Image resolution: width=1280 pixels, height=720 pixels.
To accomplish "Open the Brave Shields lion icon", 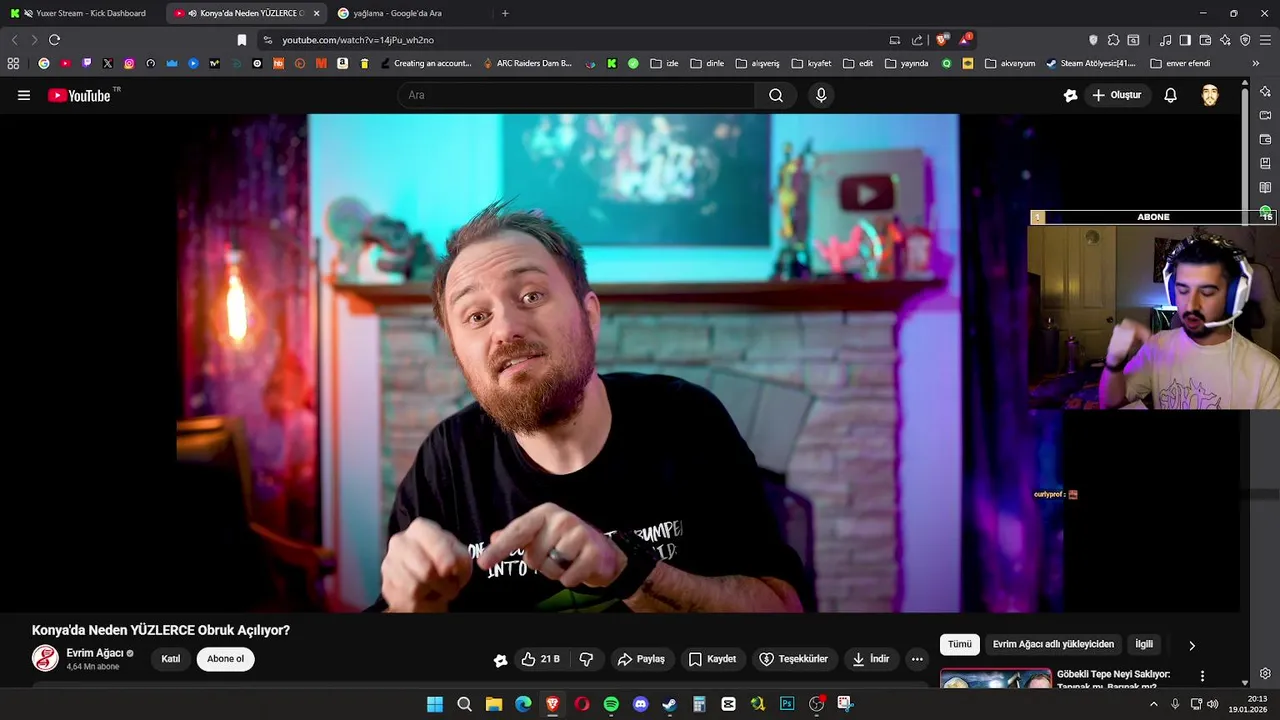I will 942,40.
